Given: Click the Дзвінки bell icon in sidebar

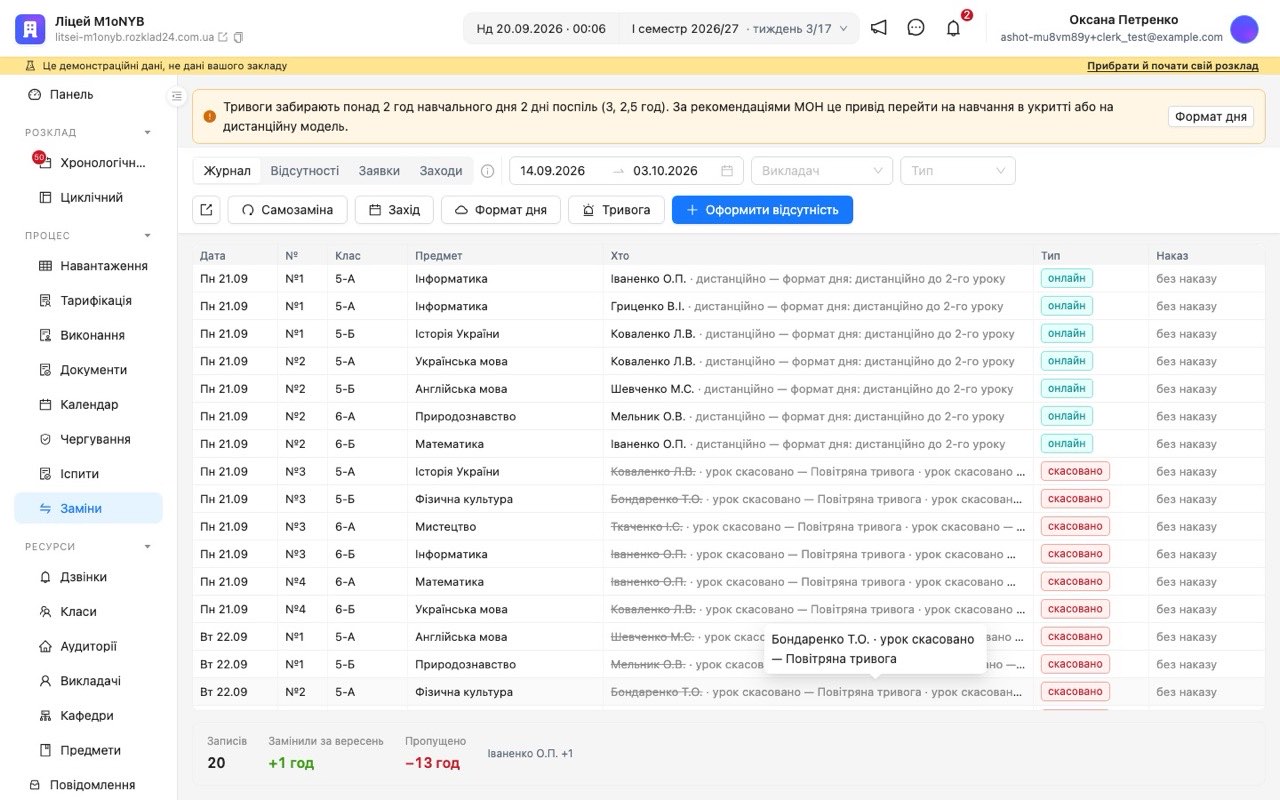Looking at the screenshot, I should coord(45,577).
